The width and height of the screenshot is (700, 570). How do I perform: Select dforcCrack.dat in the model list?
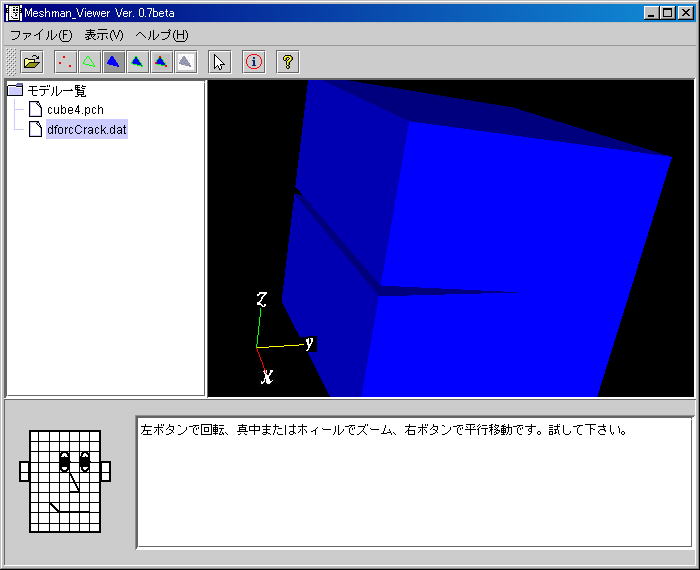click(x=87, y=129)
